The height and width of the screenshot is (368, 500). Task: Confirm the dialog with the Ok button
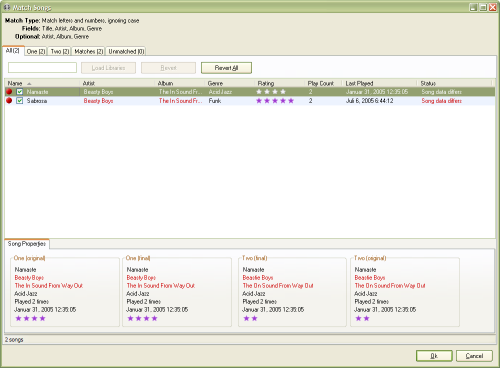434,356
